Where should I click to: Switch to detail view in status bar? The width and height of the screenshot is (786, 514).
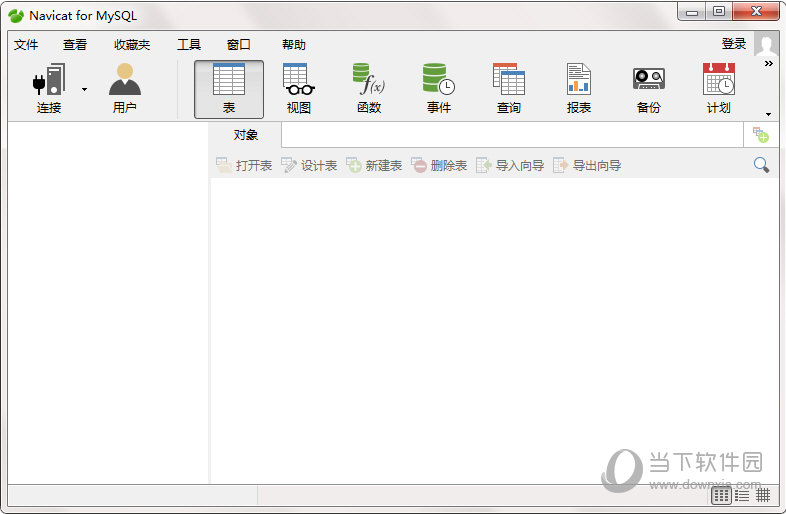click(742, 496)
